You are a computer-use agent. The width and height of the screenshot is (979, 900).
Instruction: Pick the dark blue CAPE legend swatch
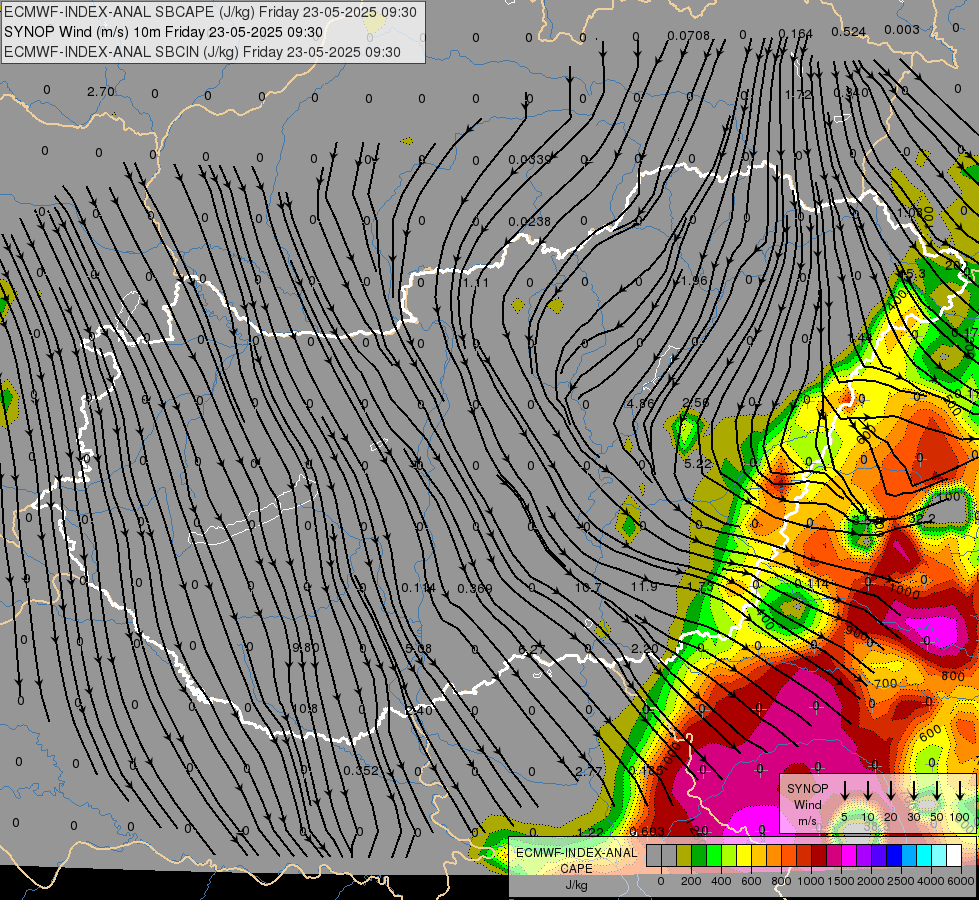point(894,855)
